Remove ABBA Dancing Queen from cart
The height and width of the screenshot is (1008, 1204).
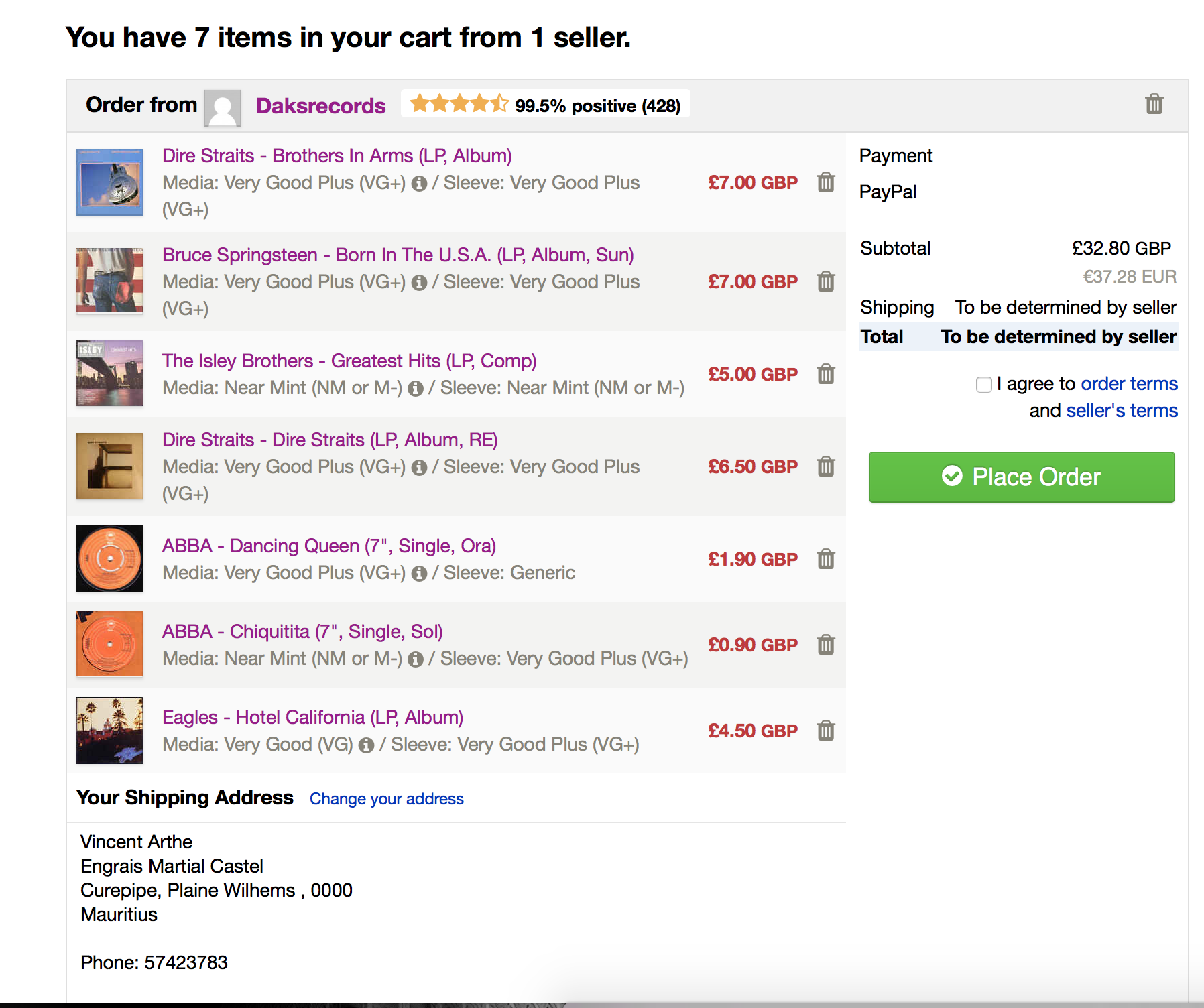click(826, 559)
